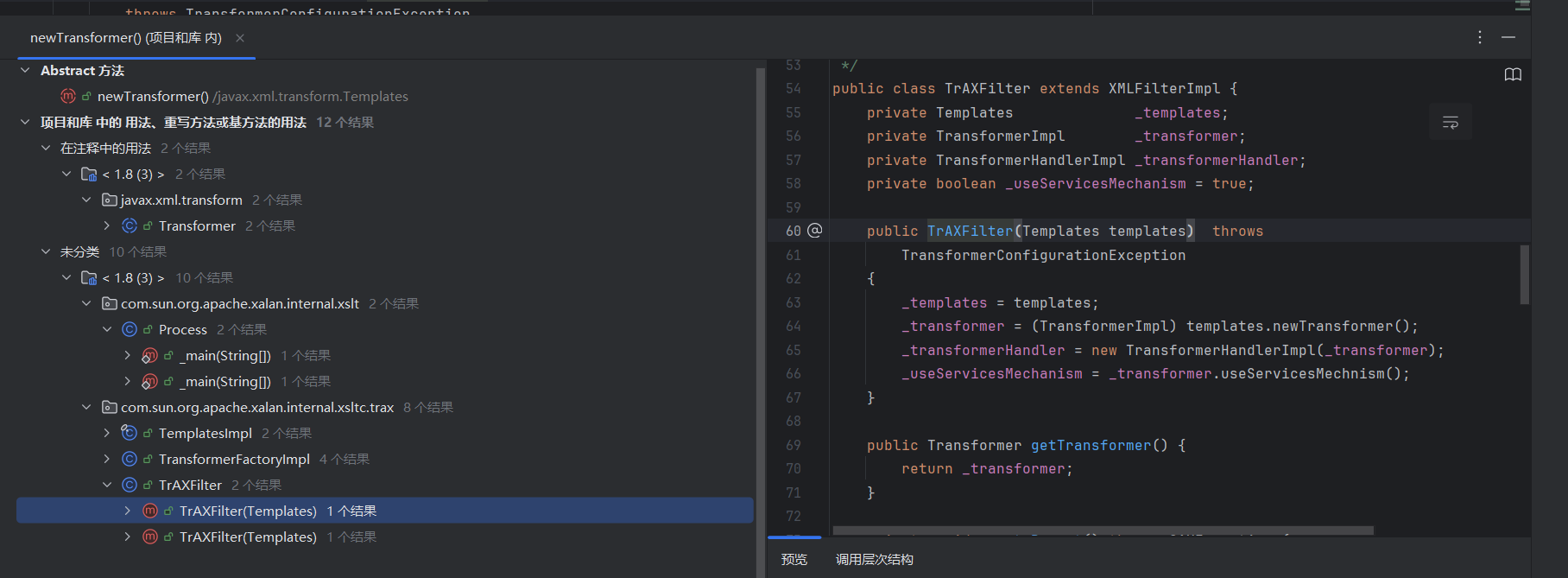1568x578 pixels.
Task: Collapse the 在注释中的用法 group
Action: click(46, 148)
